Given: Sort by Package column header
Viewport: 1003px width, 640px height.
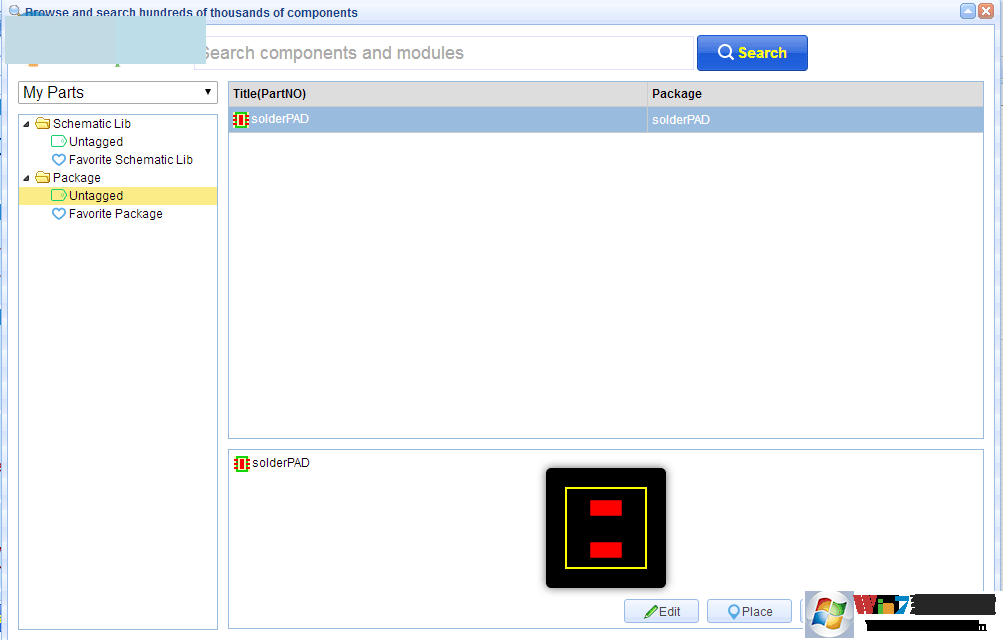Looking at the screenshot, I should click(816, 94).
